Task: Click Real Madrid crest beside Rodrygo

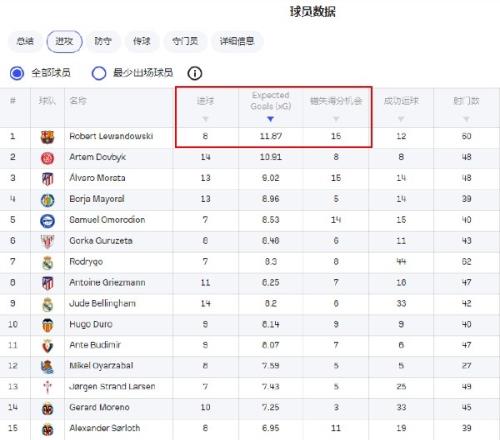Action: tap(47, 263)
